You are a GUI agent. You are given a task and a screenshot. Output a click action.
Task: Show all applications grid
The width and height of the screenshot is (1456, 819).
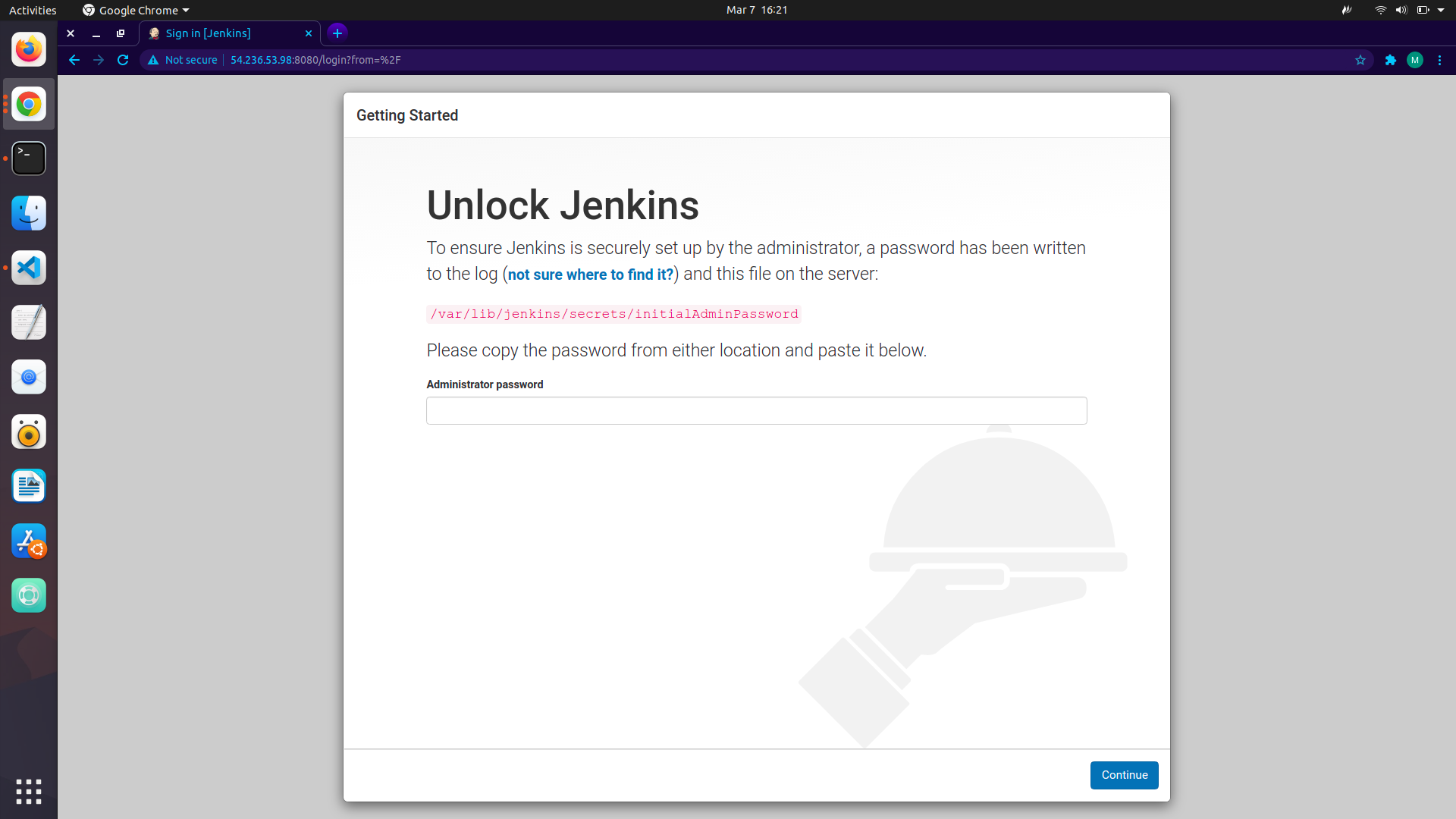pos(29,792)
